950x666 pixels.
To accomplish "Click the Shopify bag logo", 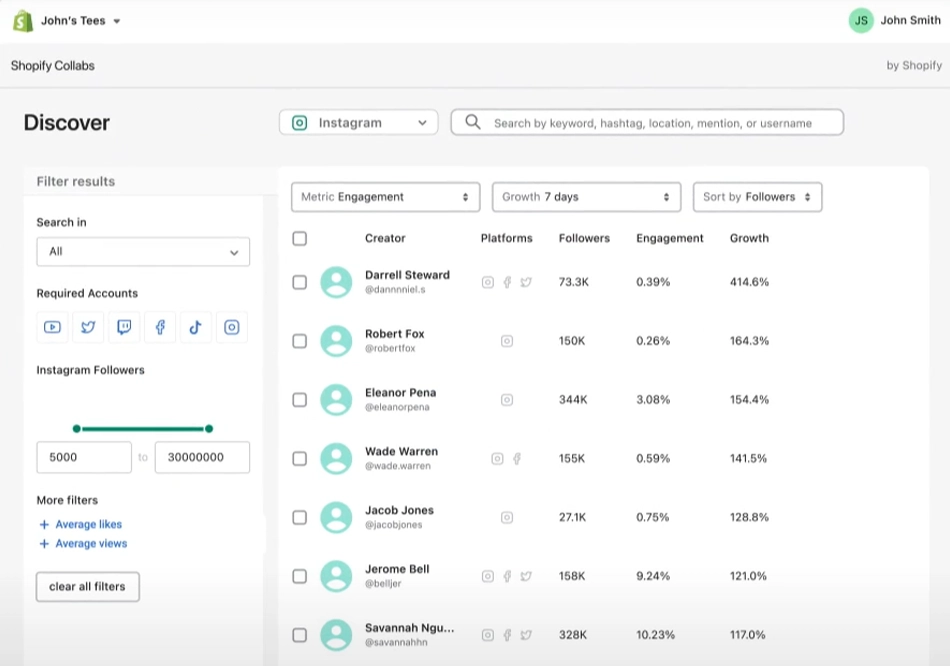I will click(22, 20).
